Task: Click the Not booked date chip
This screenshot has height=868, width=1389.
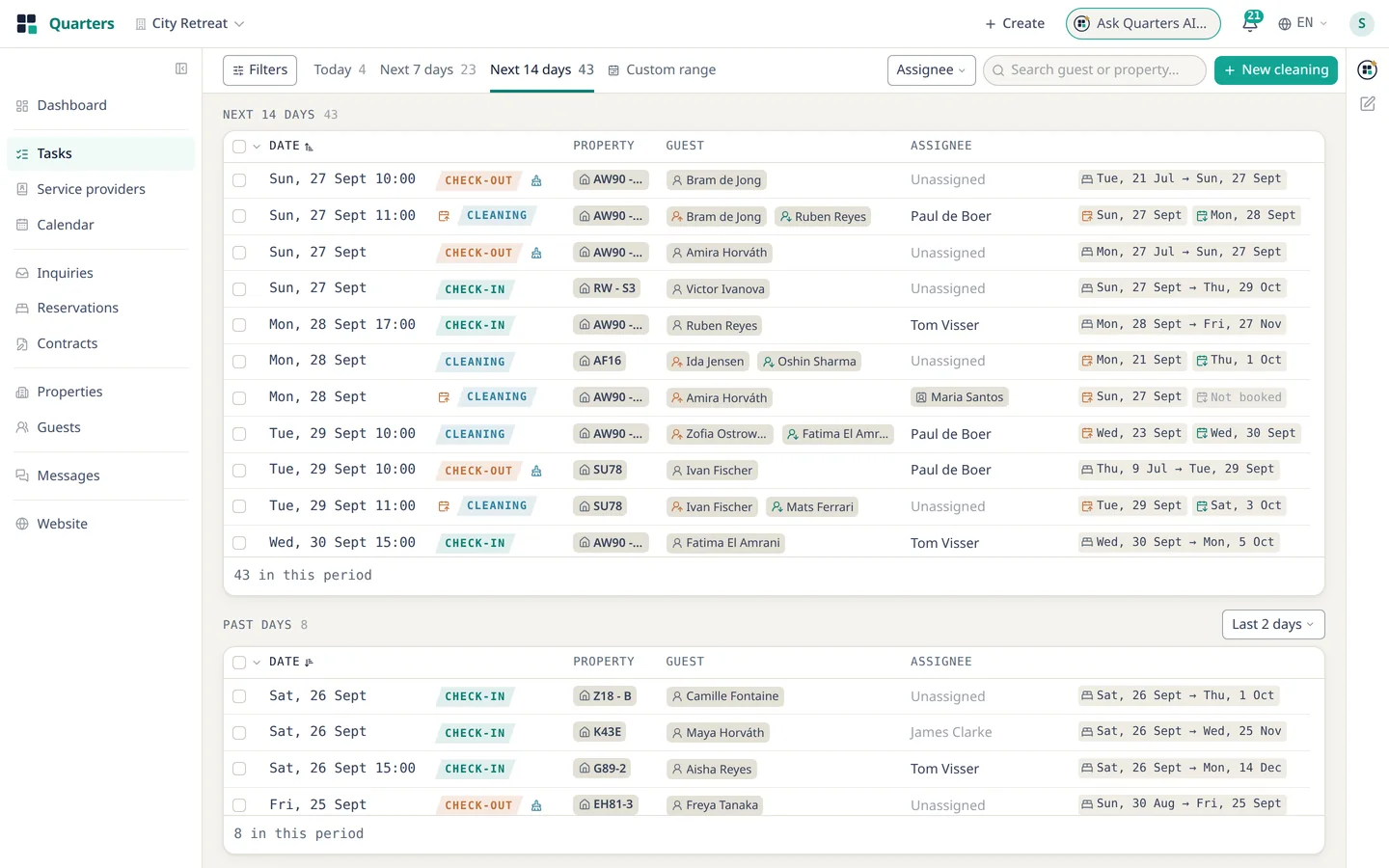Action: 1239,397
